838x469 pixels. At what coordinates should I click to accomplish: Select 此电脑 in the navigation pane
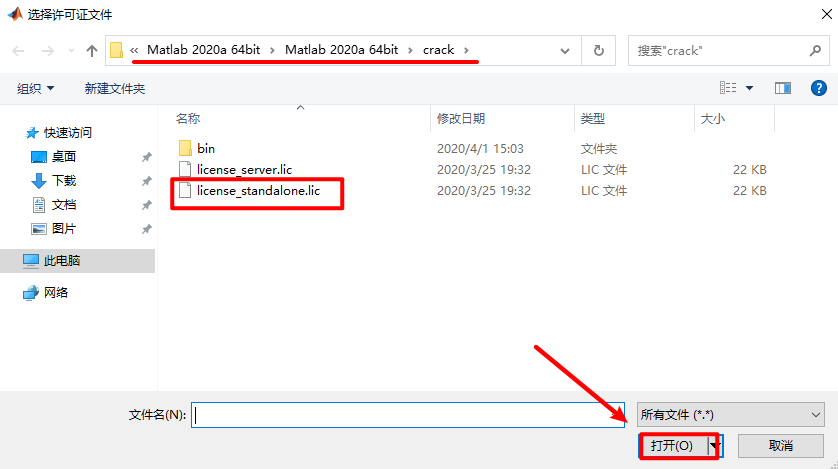click(62, 261)
